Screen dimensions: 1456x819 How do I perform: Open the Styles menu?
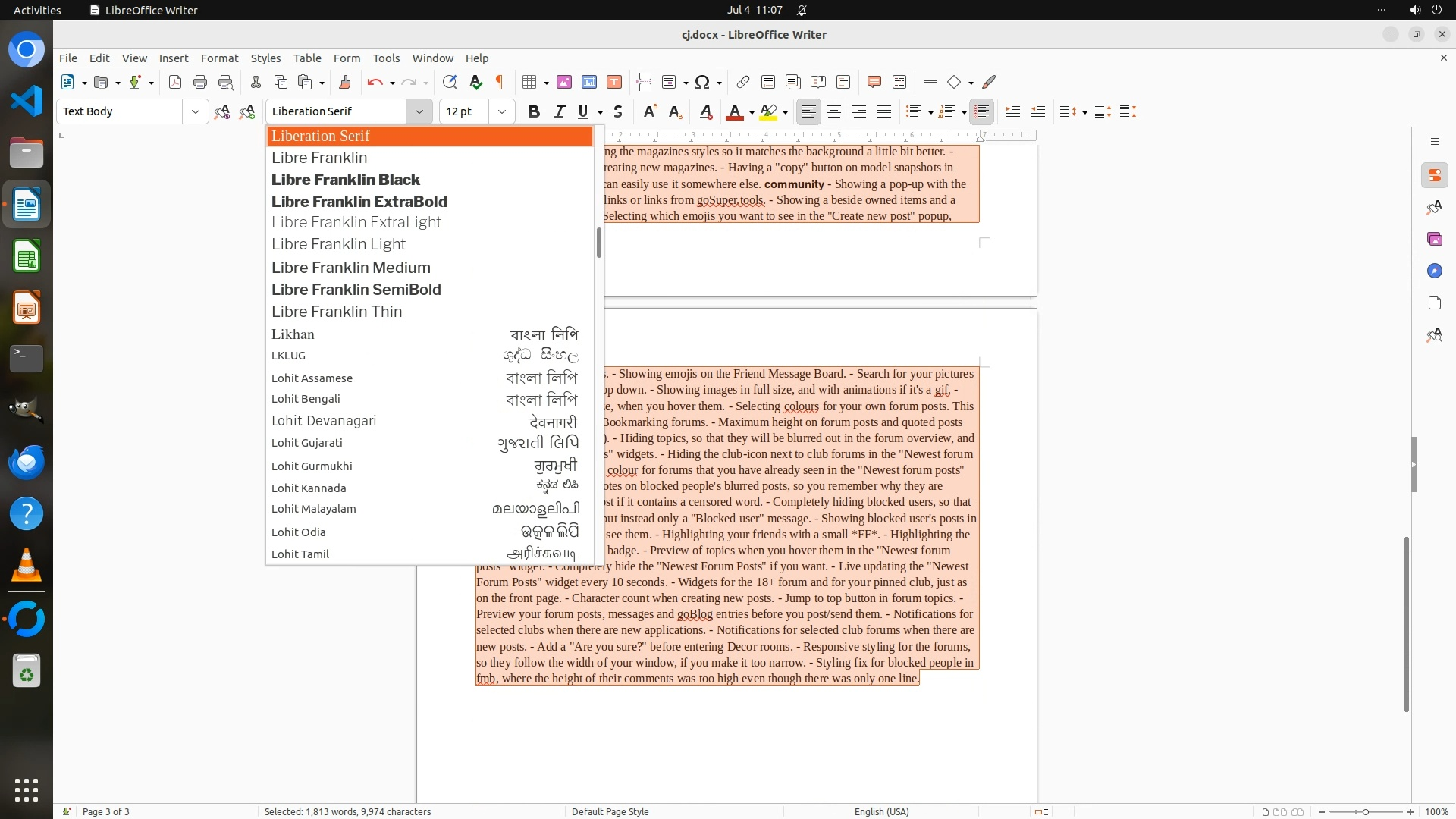[x=265, y=58]
